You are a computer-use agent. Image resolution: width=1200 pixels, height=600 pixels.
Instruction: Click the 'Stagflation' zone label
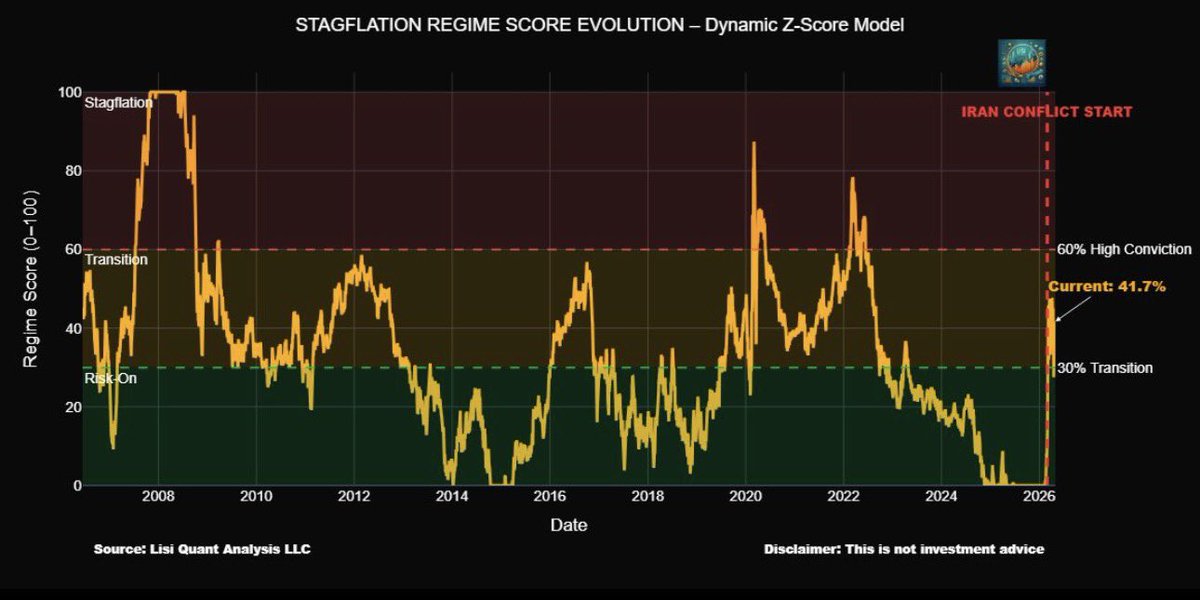coord(119,102)
